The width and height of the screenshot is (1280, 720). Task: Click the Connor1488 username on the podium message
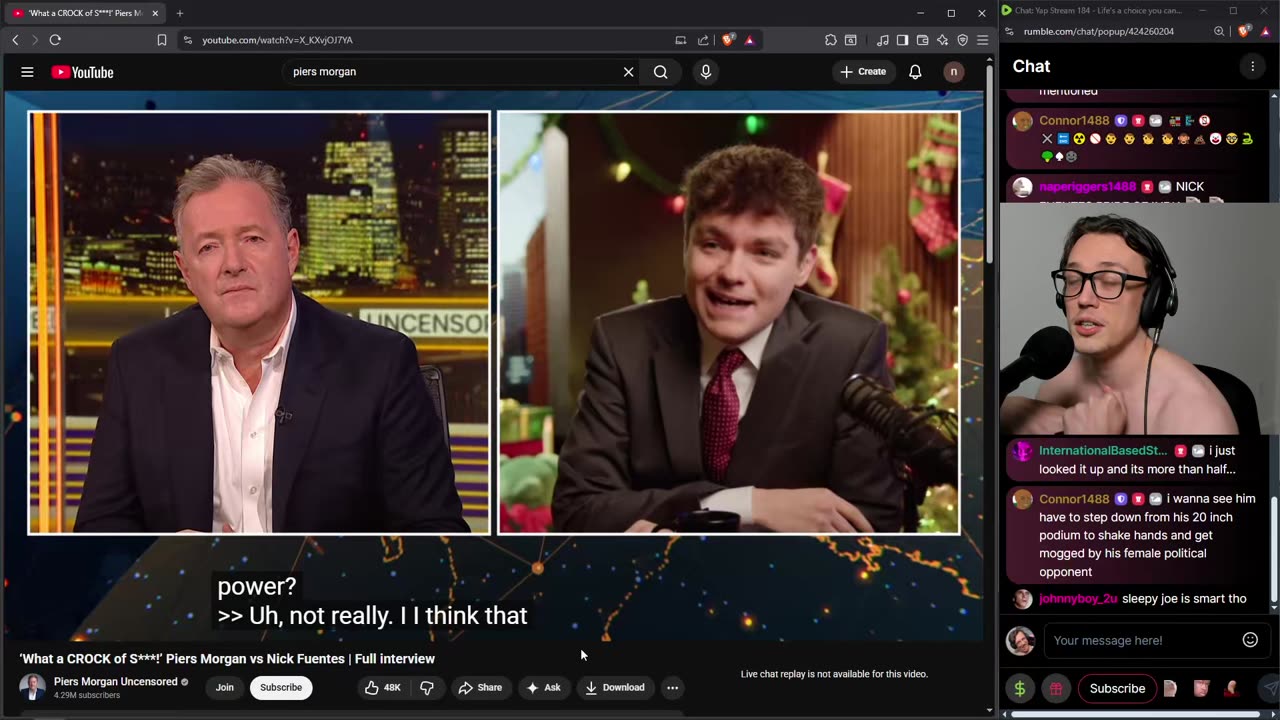(1074, 499)
